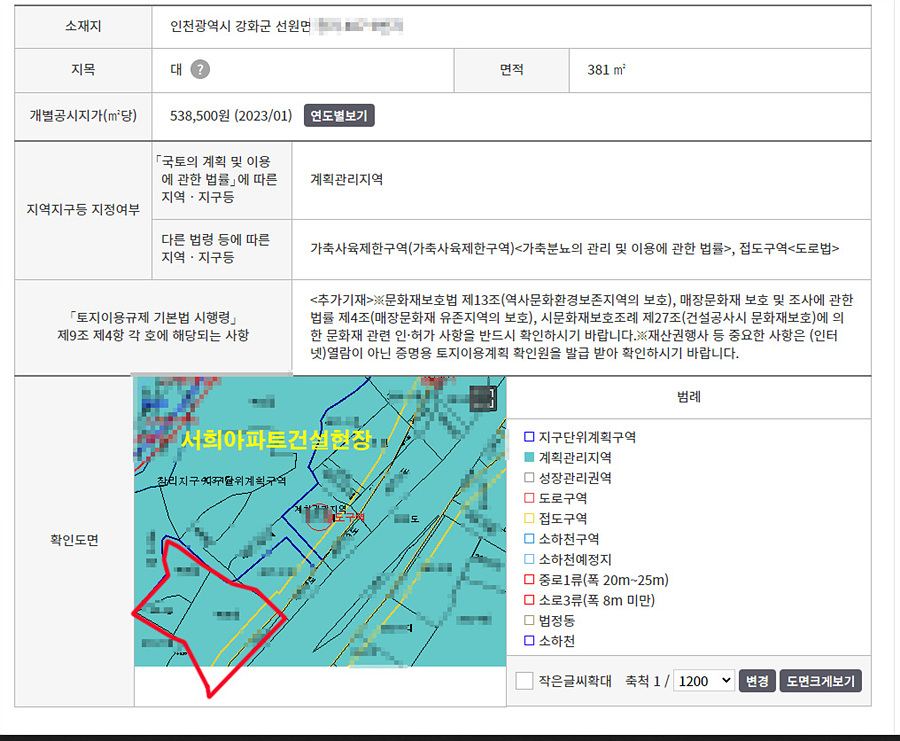Click the 소하천예정지 legend entry
The image size is (900, 741).
(x=575, y=560)
